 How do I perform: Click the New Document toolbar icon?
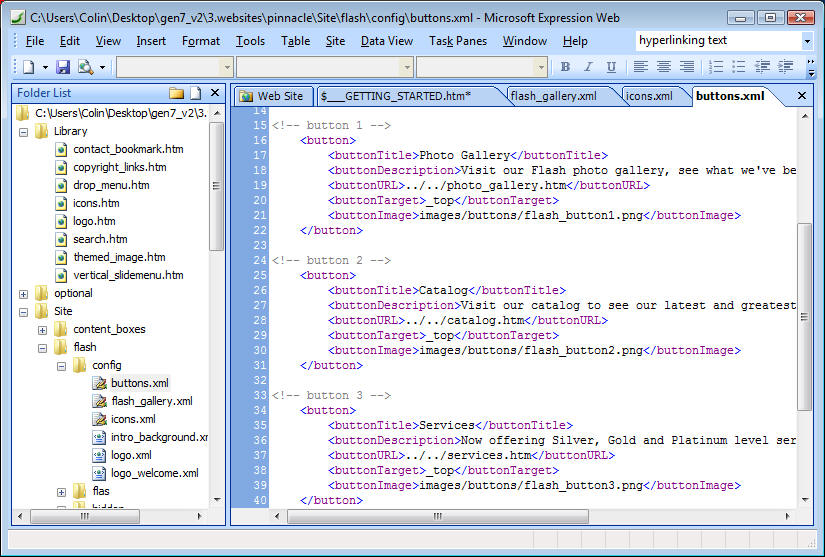pyautogui.click(x=28, y=67)
